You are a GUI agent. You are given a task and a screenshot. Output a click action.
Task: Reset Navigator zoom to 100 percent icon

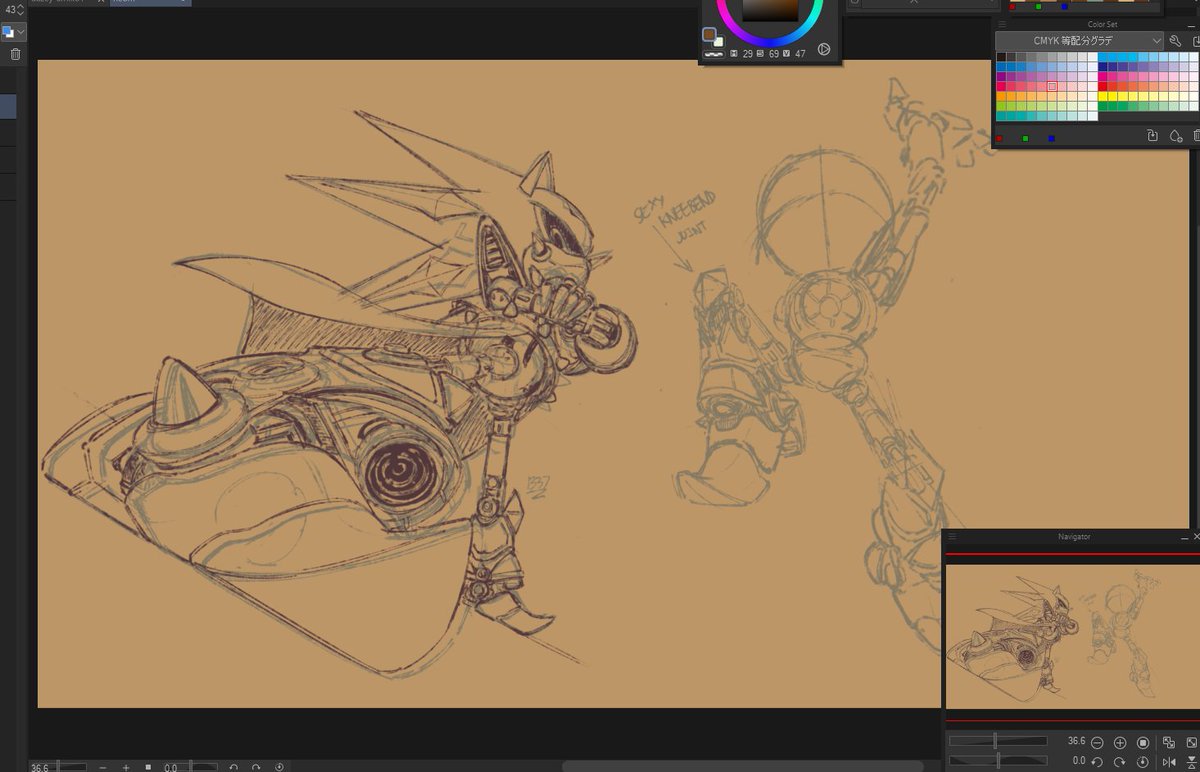[x=1143, y=742]
